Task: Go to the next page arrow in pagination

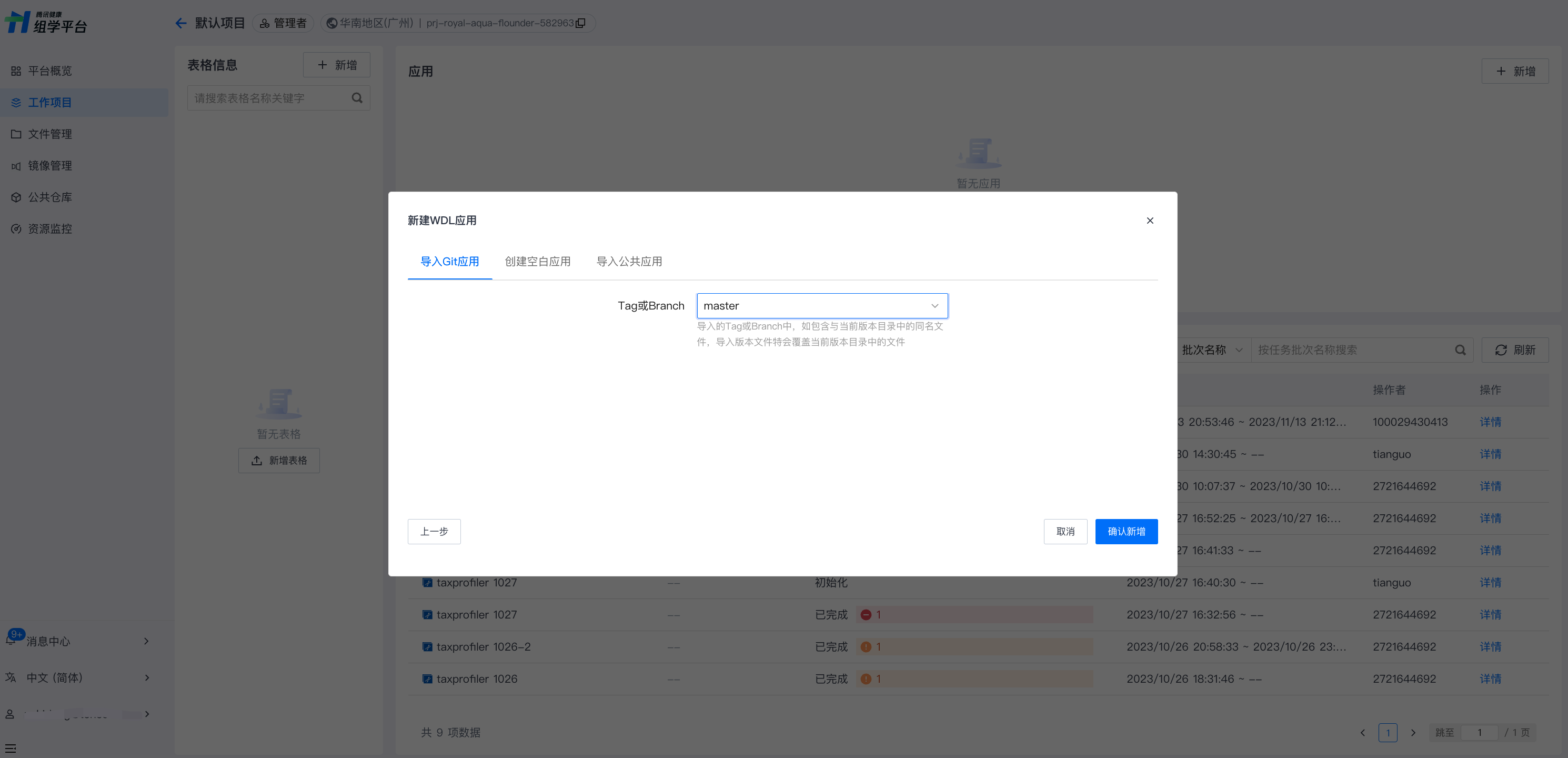Action: (1413, 732)
